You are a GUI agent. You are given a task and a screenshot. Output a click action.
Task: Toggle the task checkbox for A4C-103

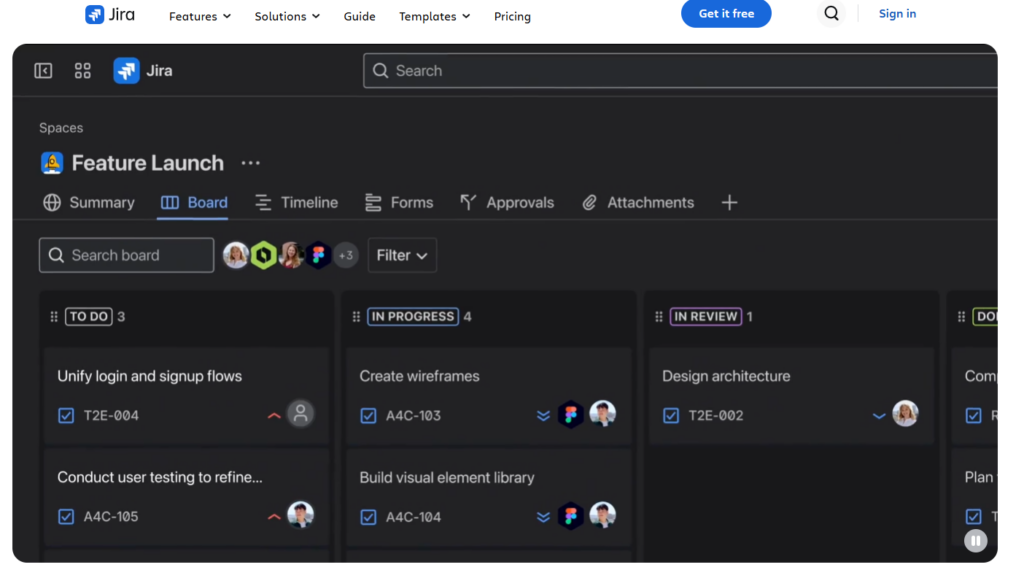click(x=368, y=415)
